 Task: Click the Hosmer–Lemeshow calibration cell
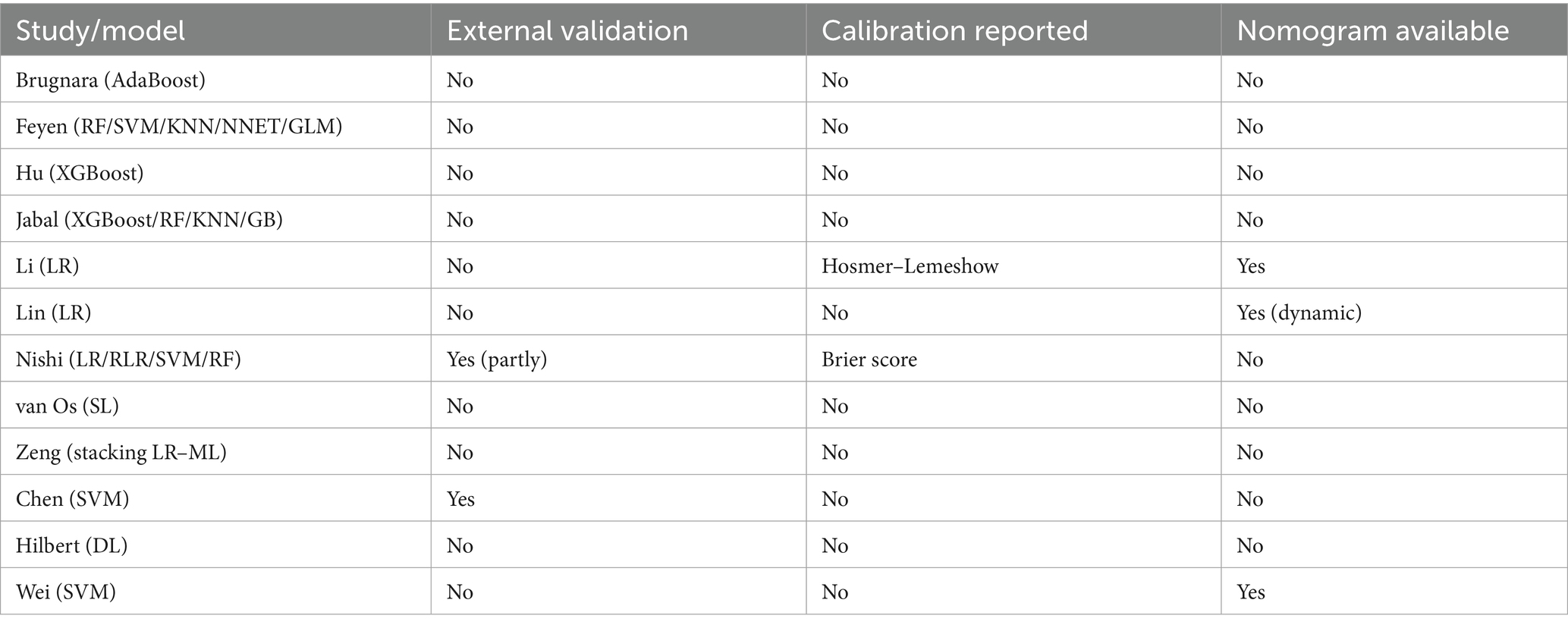point(910,266)
